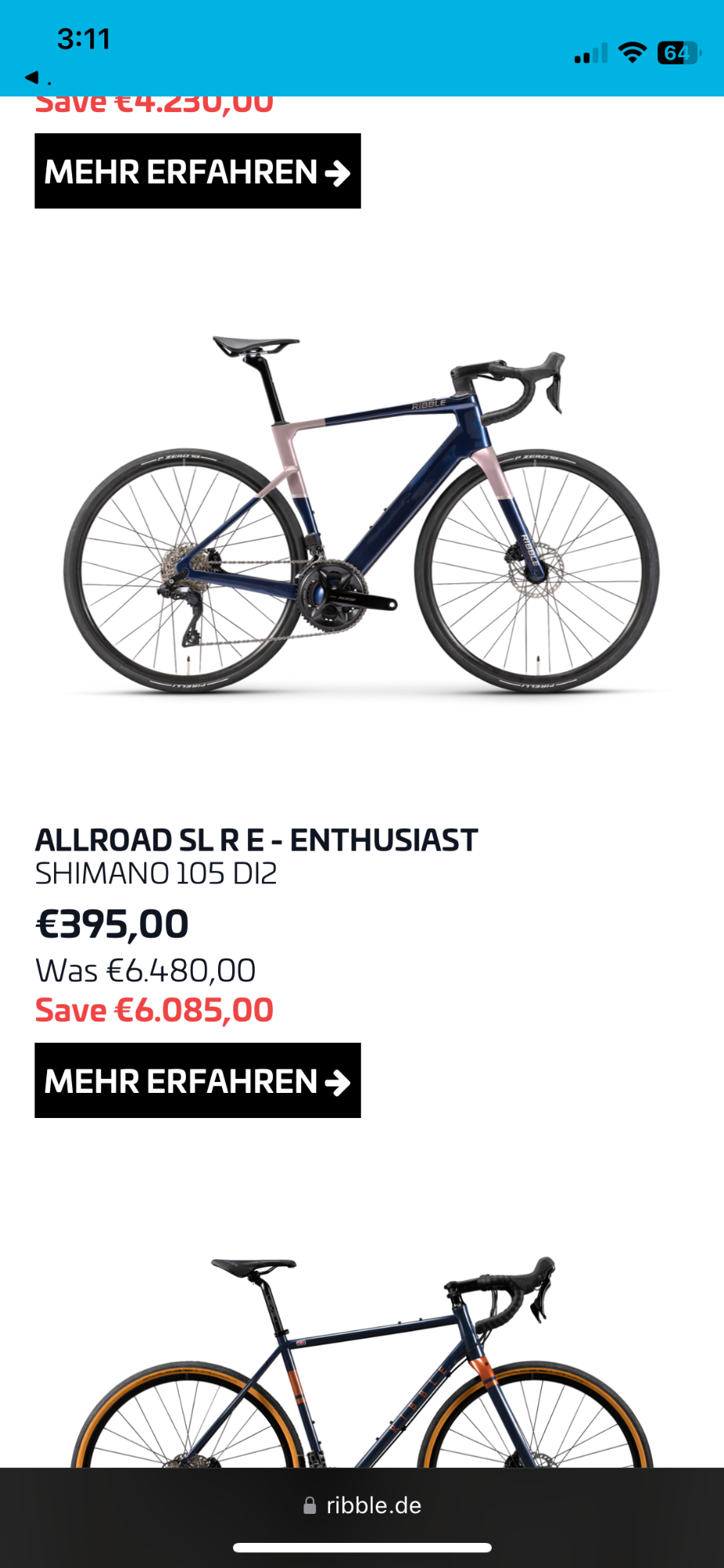Tap arrow icon on lower Mehr Erfahren button
The height and width of the screenshot is (1568, 724).
337,1082
